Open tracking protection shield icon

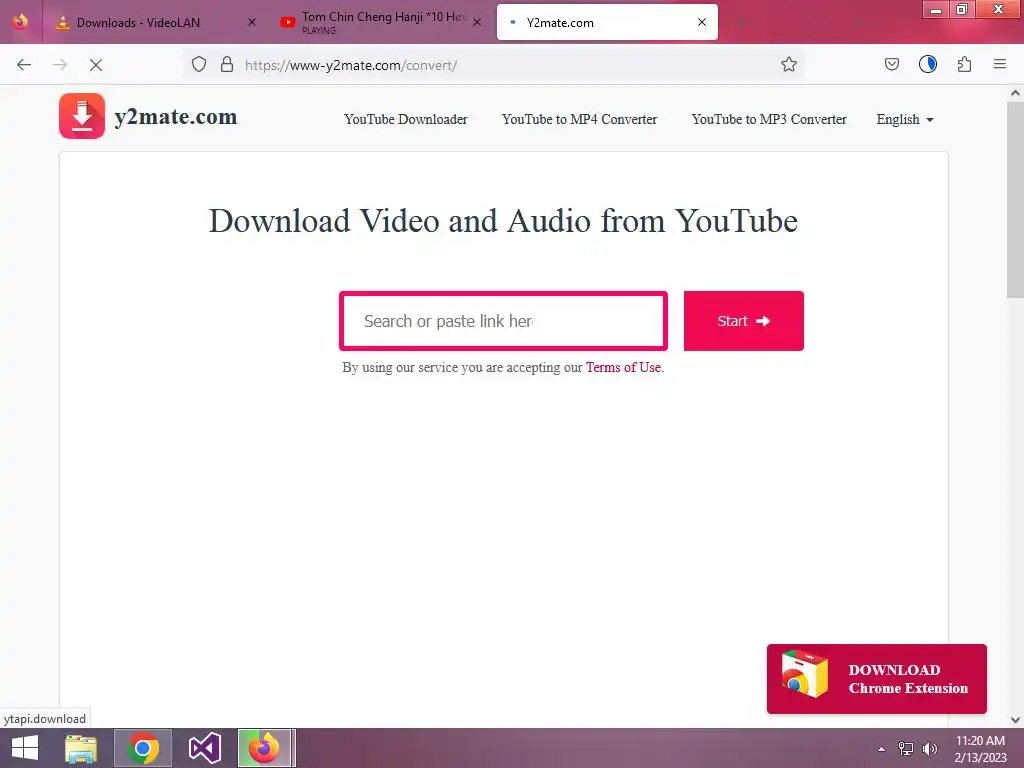pos(199,64)
